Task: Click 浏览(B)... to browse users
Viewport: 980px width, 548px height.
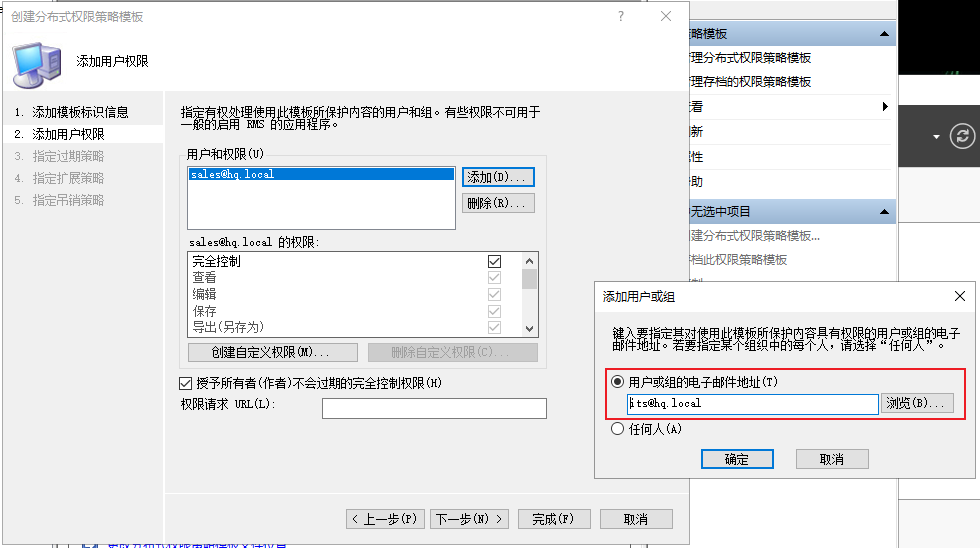Action: 916,403
